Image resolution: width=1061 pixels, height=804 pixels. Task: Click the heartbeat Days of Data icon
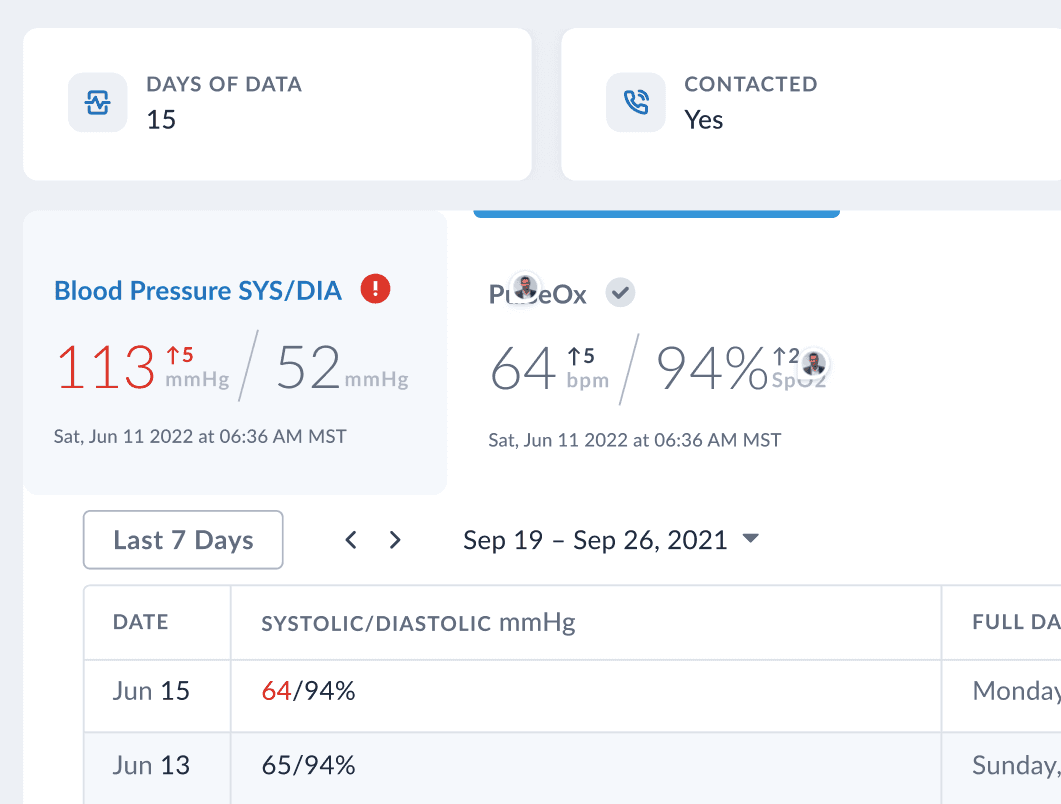[98, 103]
